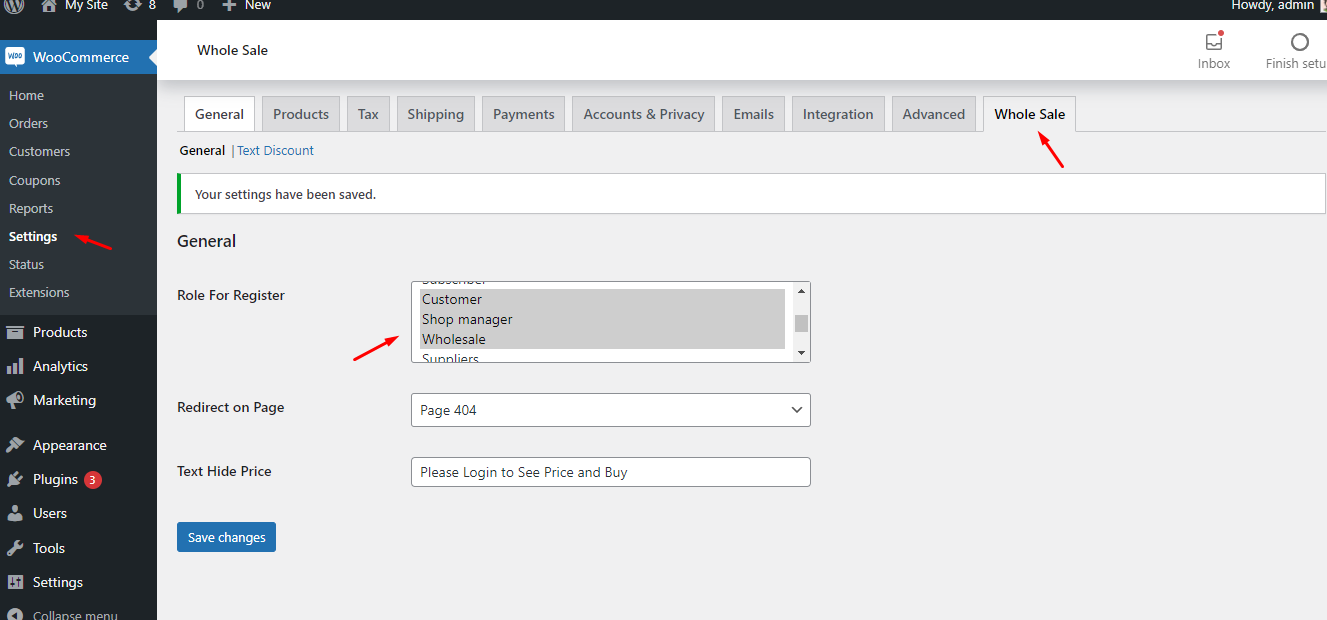
Task: Open WooCommerce Status page
Action: [27, 265]
